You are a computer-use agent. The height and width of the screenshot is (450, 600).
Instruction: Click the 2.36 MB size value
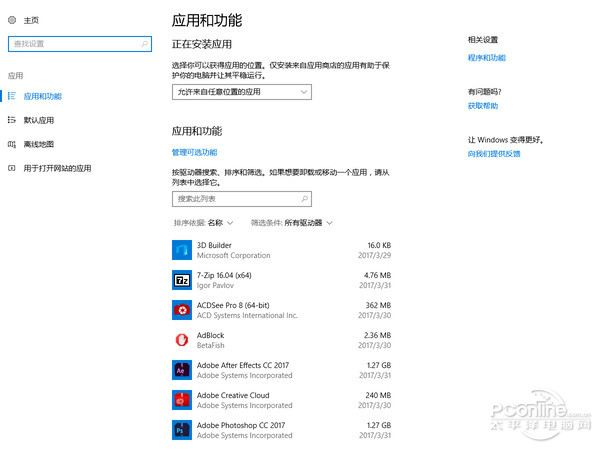(x=377, y=335)
